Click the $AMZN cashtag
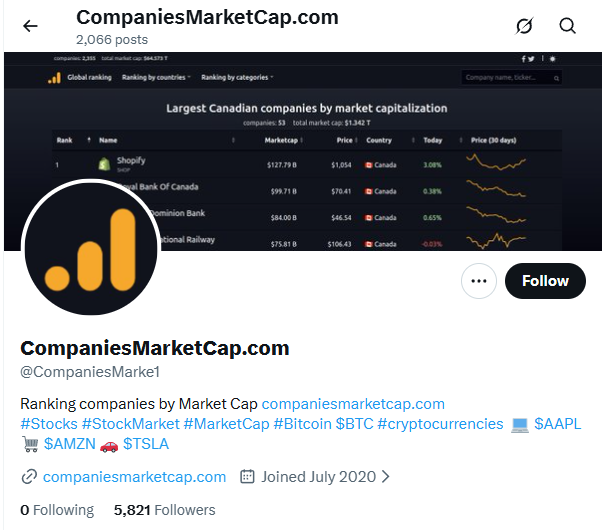602x530 pixels. point(69,444)
